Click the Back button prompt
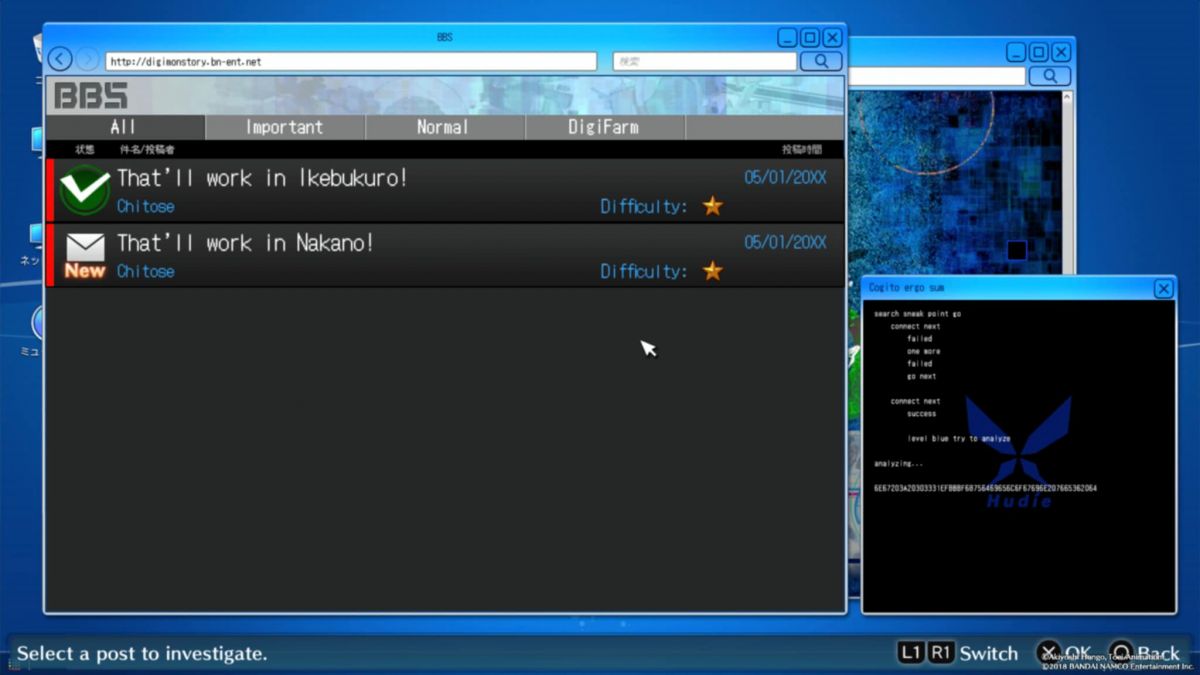This screenshot has width=1200, height=675. 1145,653
